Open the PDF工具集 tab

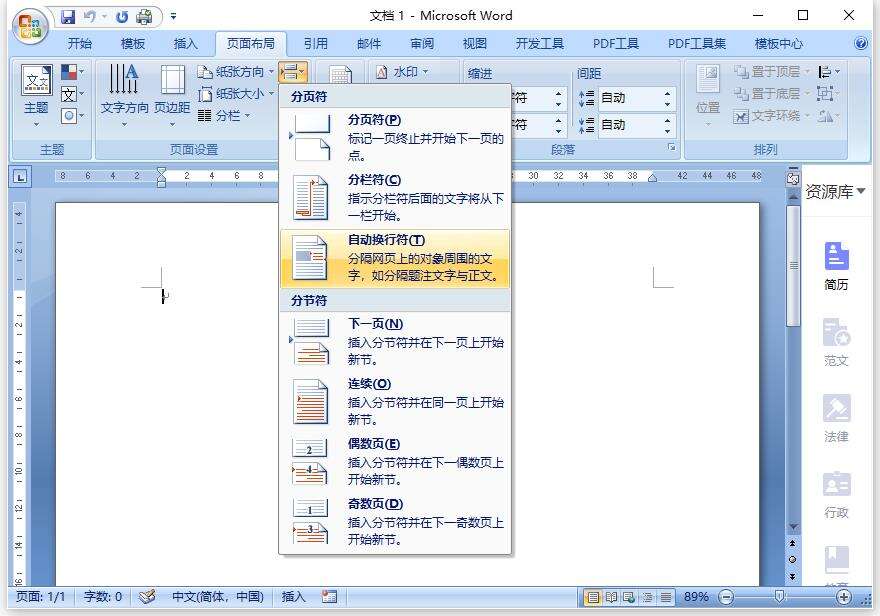[x=696, y=44]
